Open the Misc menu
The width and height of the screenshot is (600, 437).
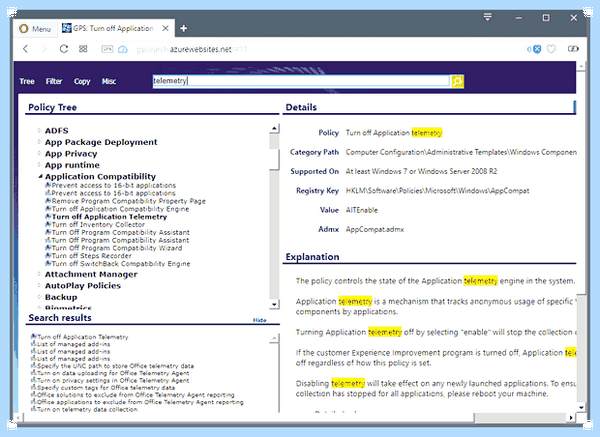(x=109, y=81)
